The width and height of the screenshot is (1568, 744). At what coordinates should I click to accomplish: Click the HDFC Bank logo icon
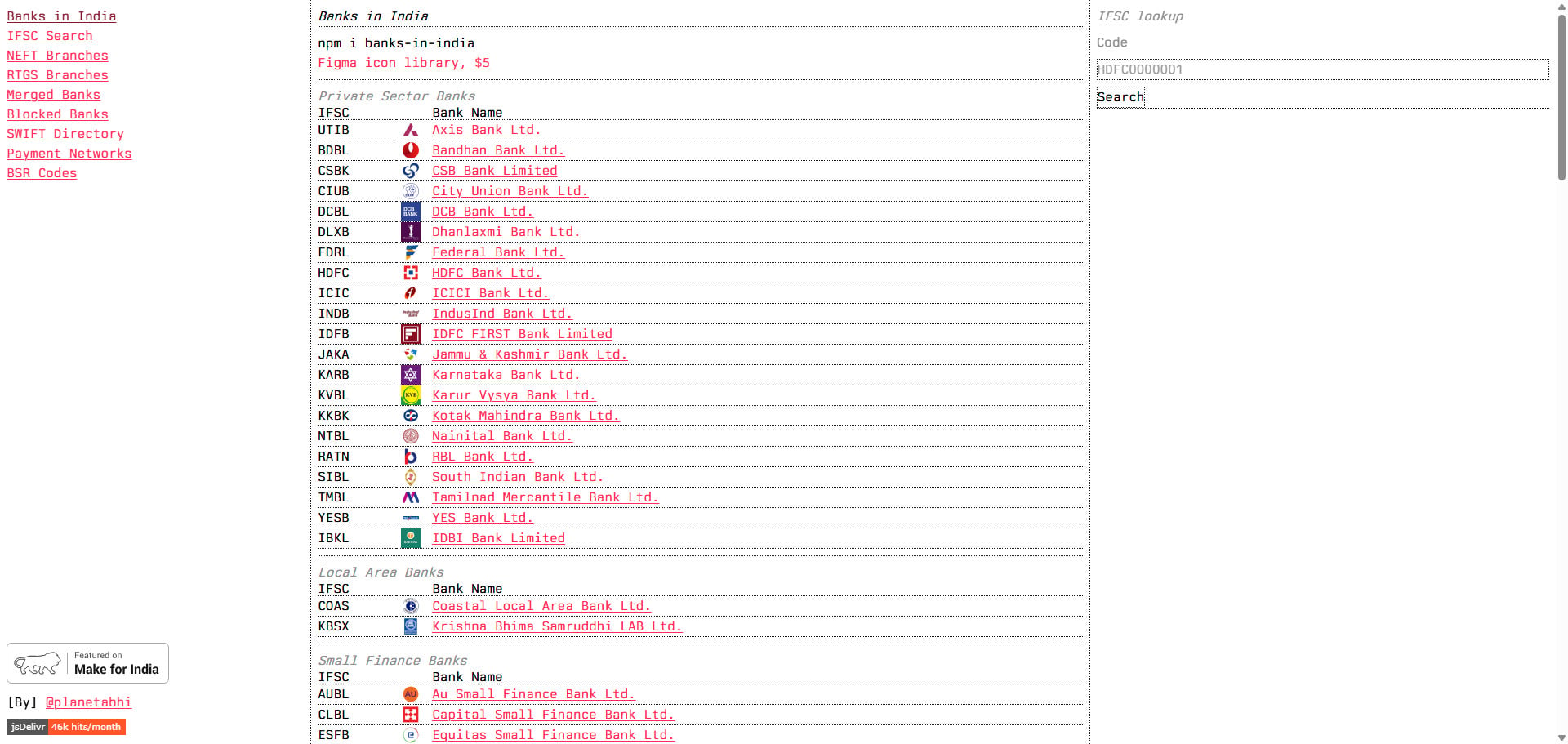[x=411, y=273]
